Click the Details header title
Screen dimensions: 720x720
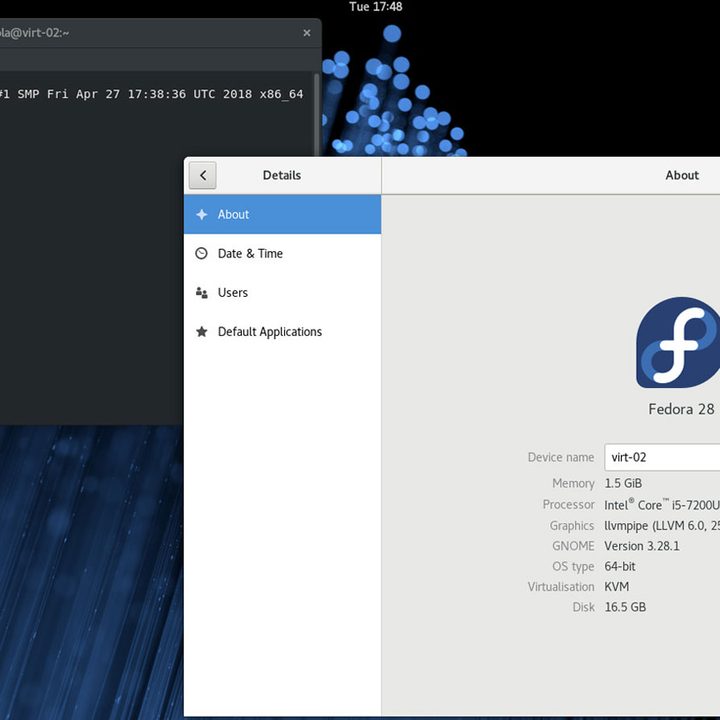tap(282, 175)
